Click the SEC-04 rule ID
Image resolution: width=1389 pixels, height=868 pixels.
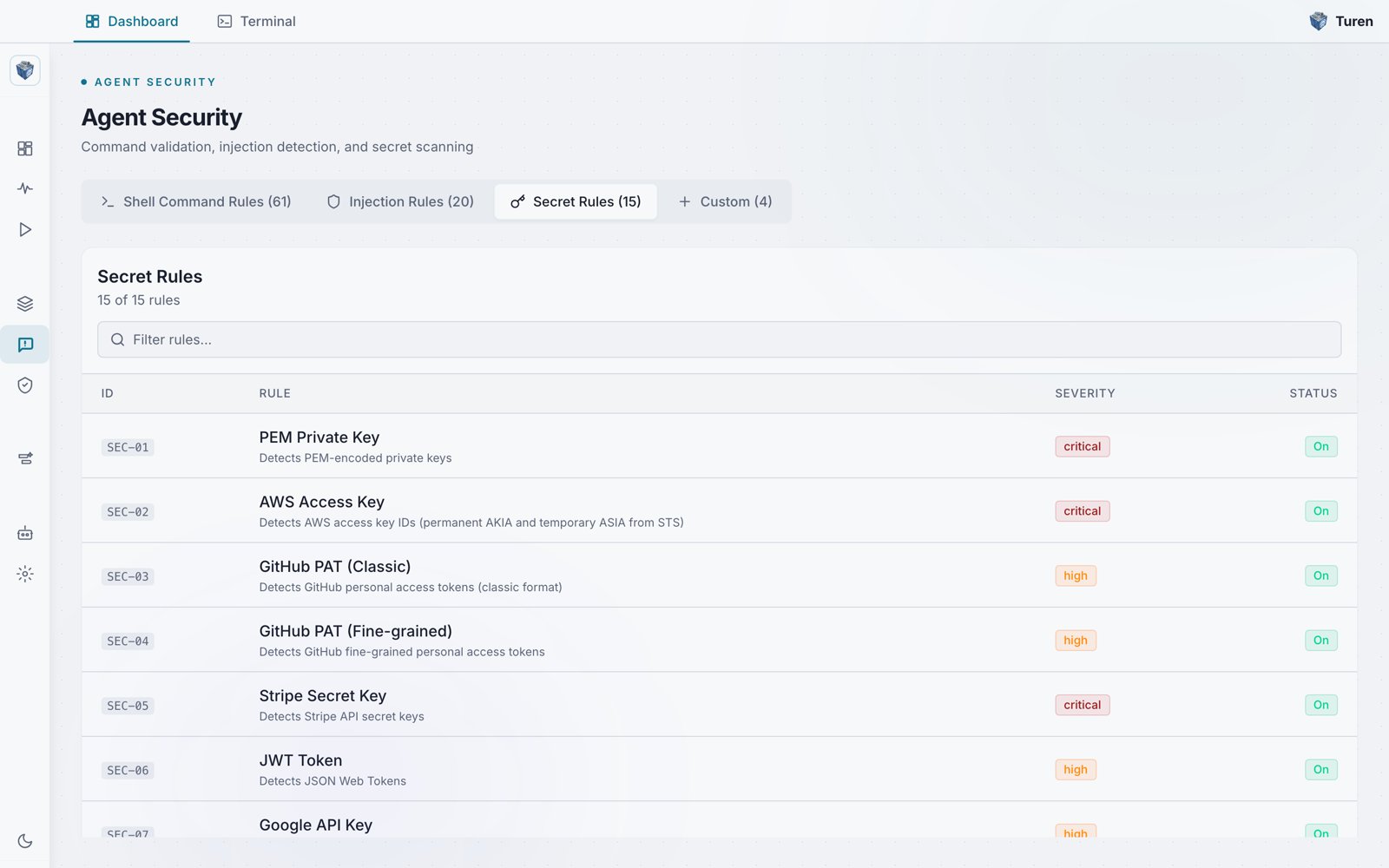point(128,641)
